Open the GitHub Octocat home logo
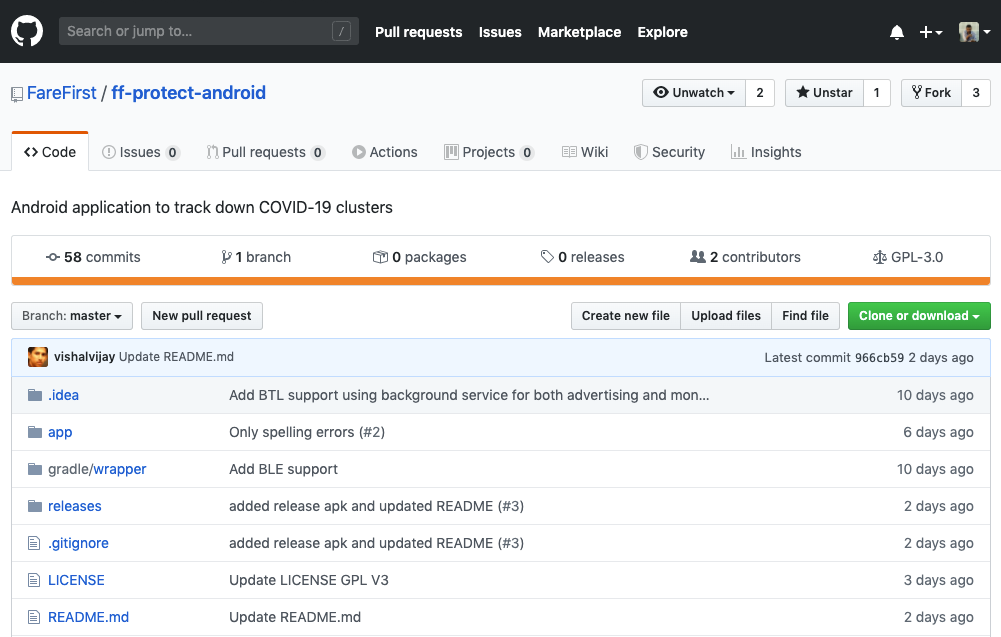This screenshot has width=1001, height=637. (27, 31)
